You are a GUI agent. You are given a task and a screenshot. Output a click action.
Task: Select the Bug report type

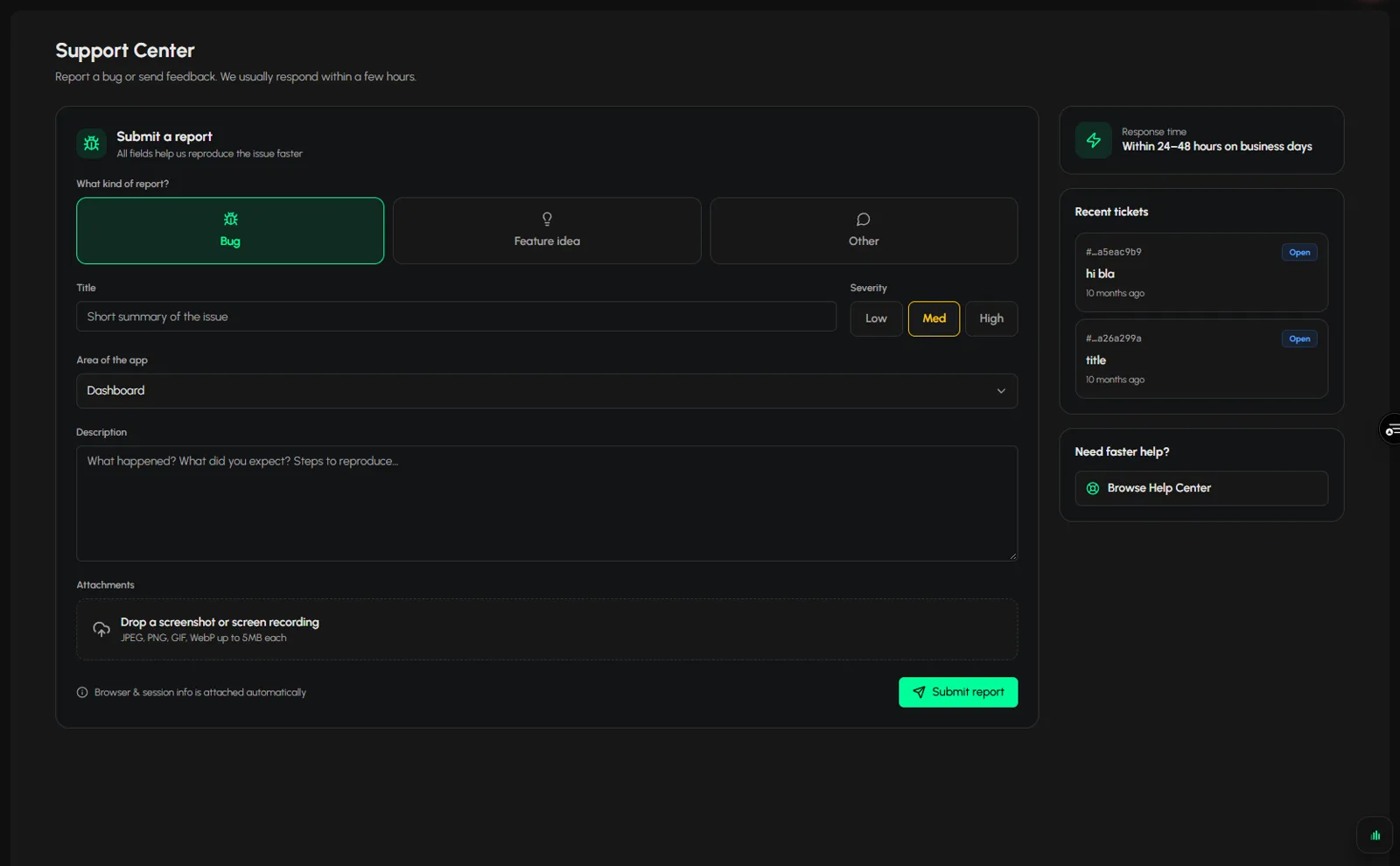point(230,231)
